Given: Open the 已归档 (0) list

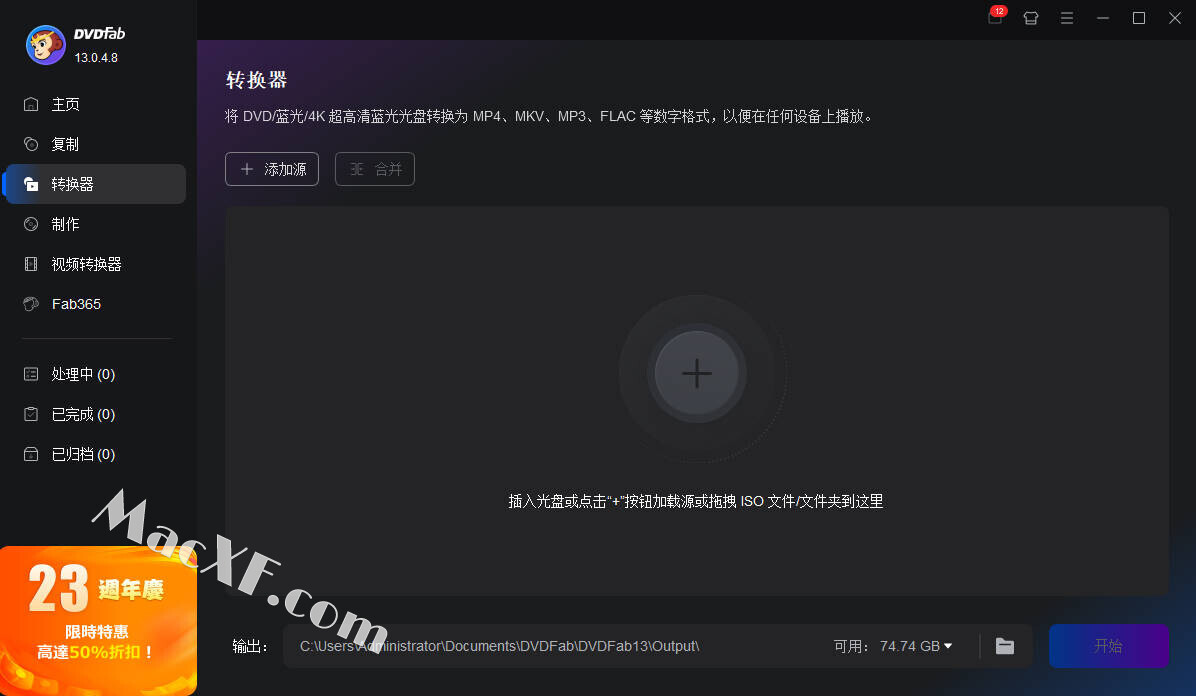Looking at the screenshot, I should point(83,454).
